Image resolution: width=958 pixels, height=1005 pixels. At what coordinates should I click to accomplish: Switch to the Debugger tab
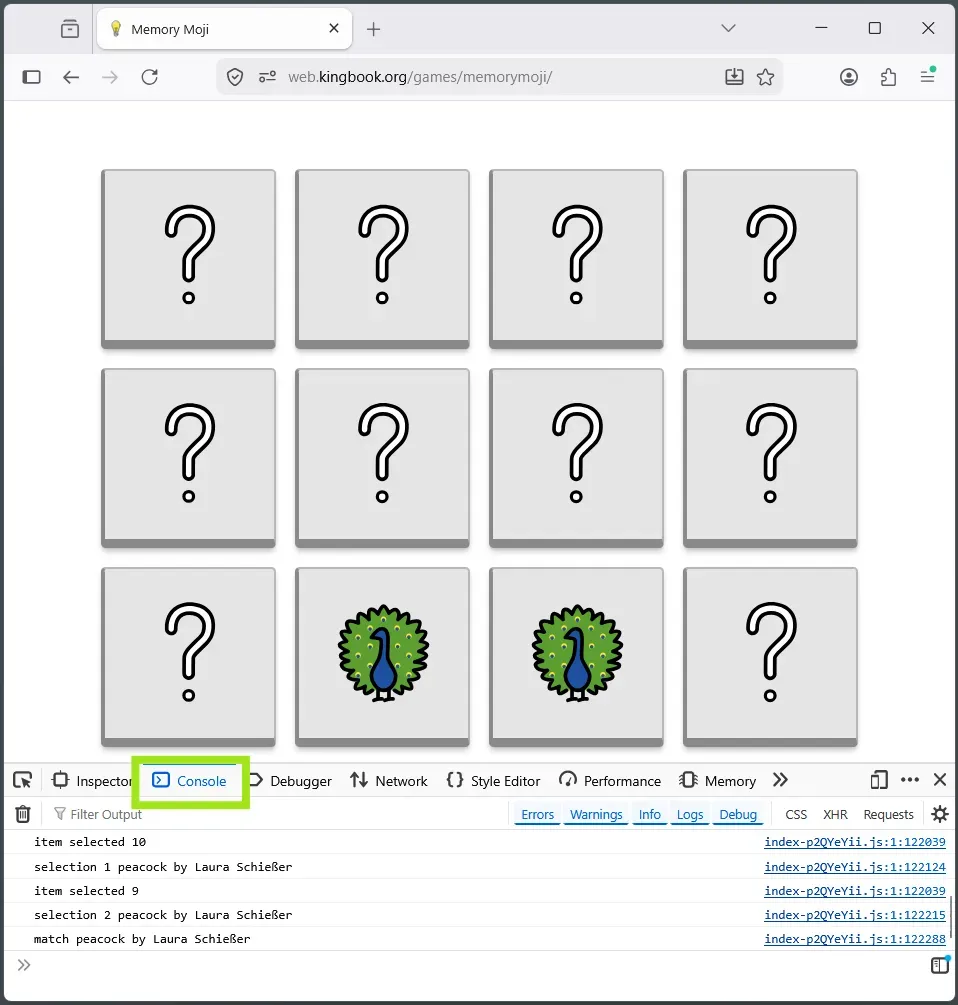290,781
